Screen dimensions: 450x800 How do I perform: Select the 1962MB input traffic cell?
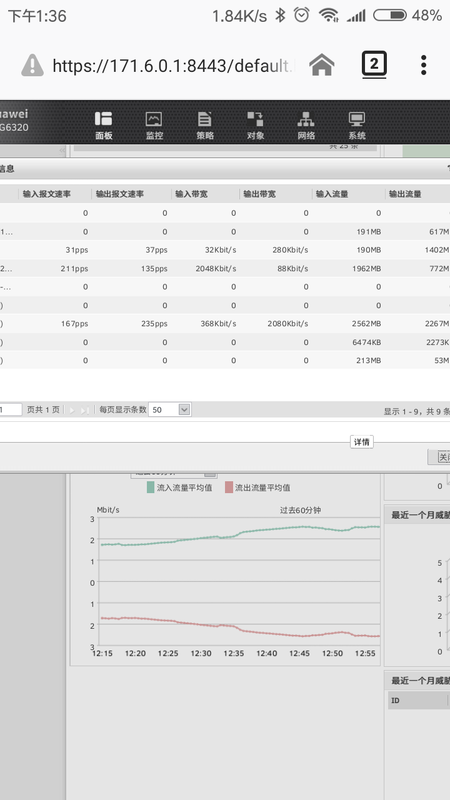click(367, 268)
